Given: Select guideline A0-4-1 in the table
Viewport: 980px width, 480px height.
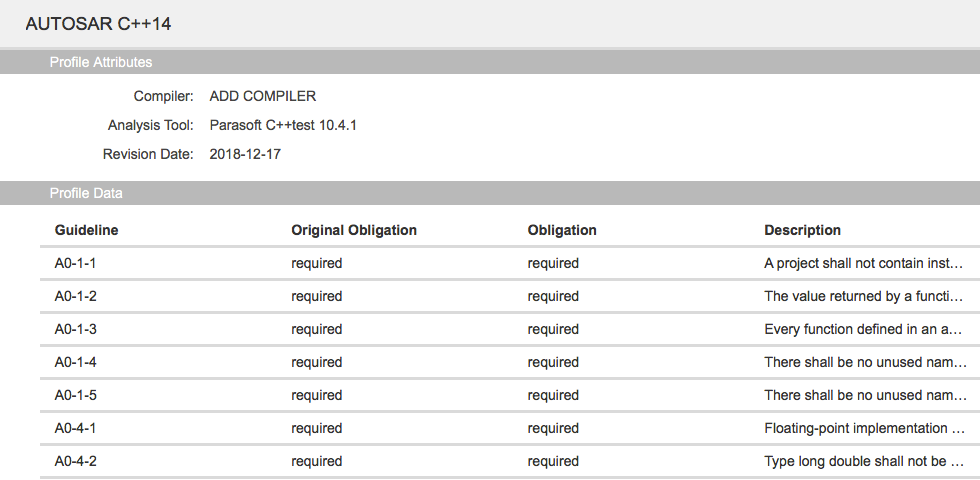Looking at the screenshot, I should 510,429.
